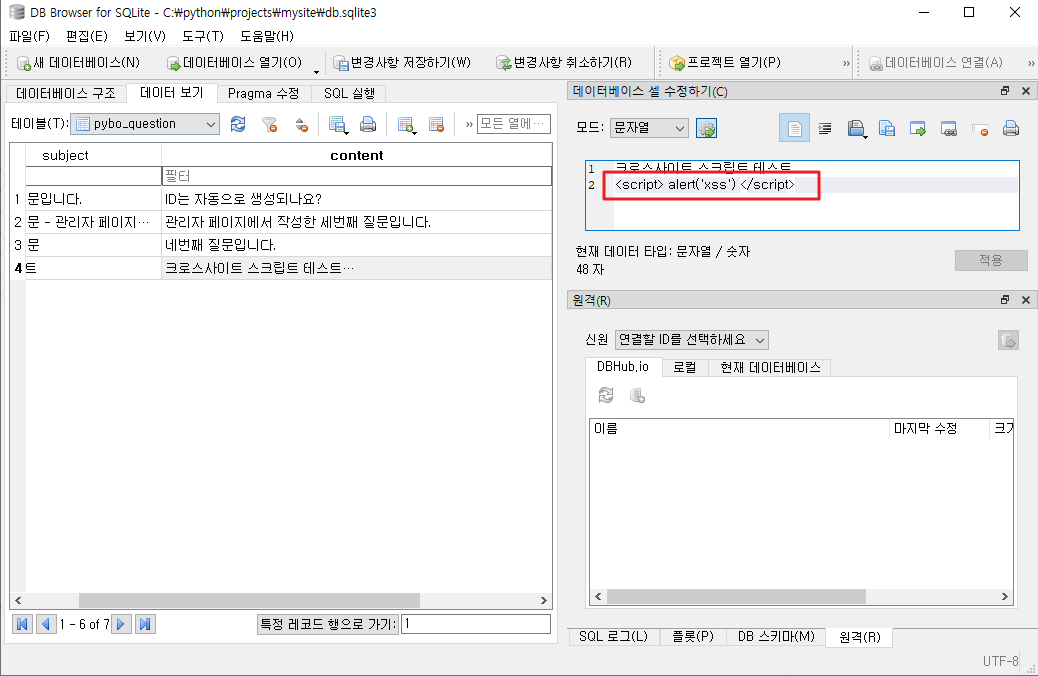Click Revert Changes (변경사항 취소하기) button
Screen dimensions: 1038x676
click(564, 63)
